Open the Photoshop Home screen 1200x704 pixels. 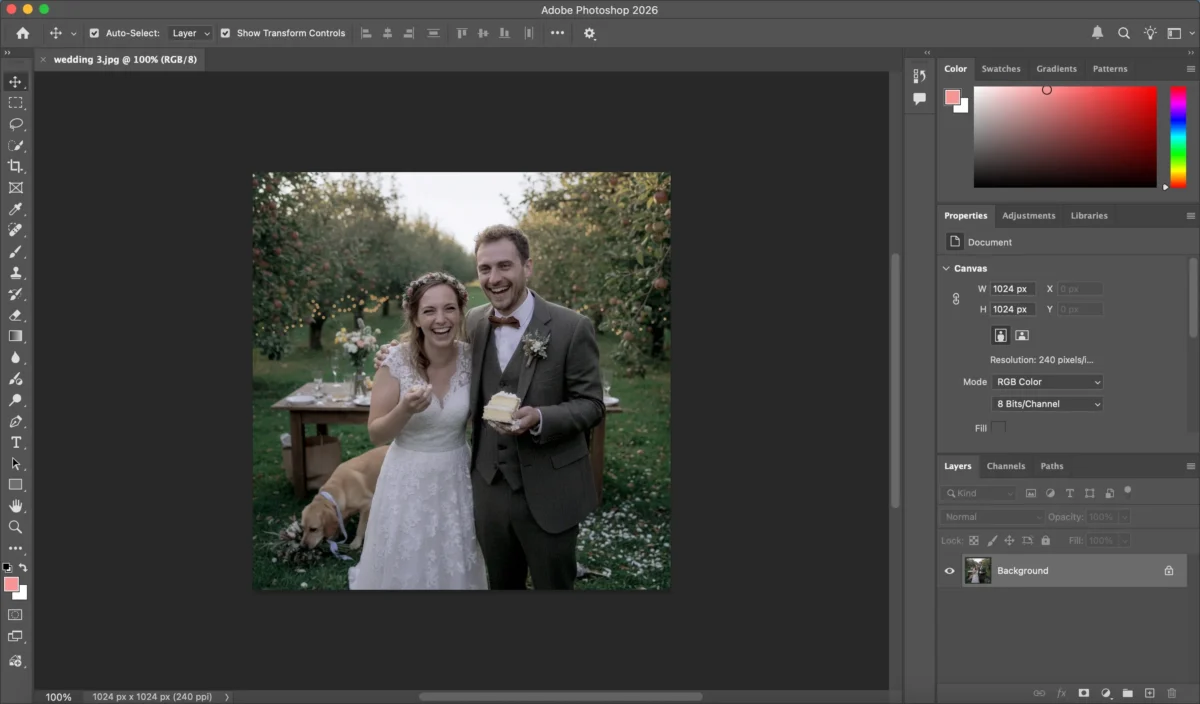[x=23, y=33]
